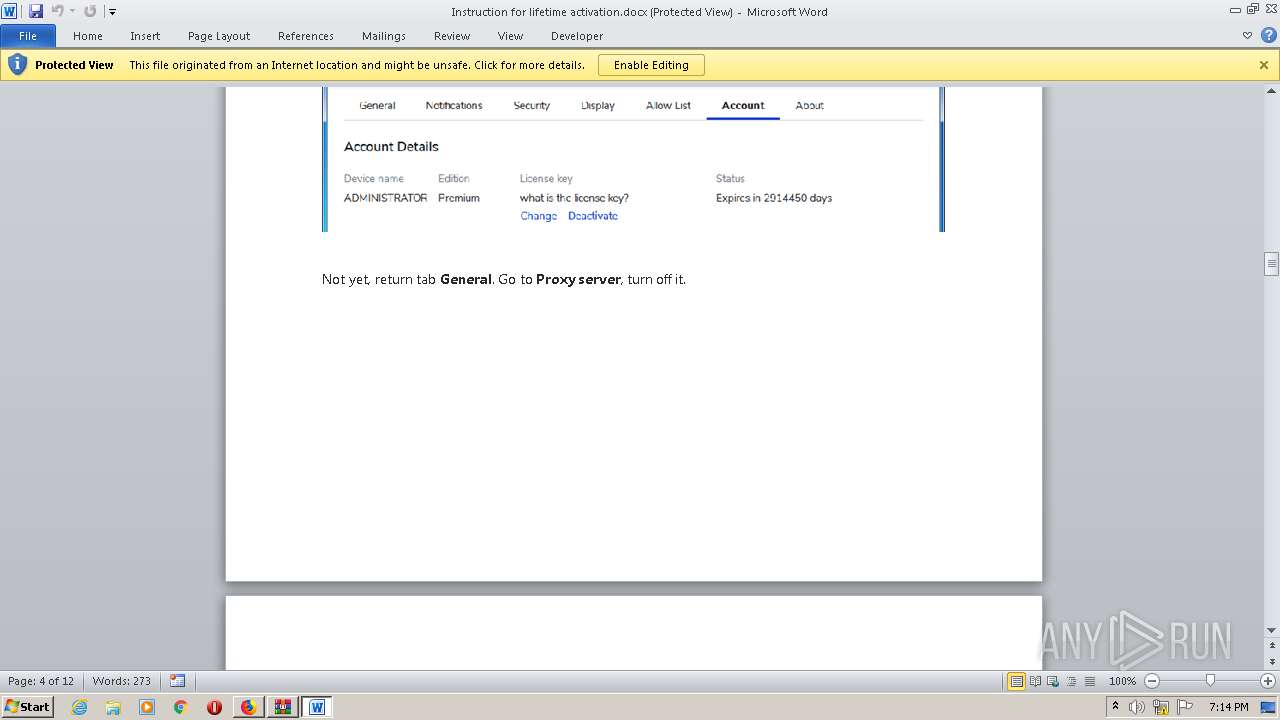Image resolution: width=1280 pixels, height=720 pixels.
Task: Click the zoom slider handle
Action: 1210,681
